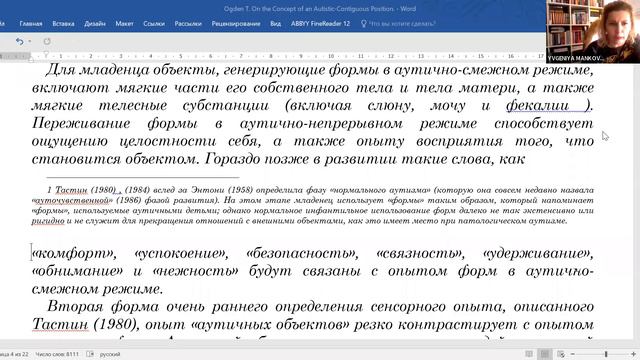This screenshot has height=360, width=640.
Task: Open the Дизайн tab
Action: 95,24
